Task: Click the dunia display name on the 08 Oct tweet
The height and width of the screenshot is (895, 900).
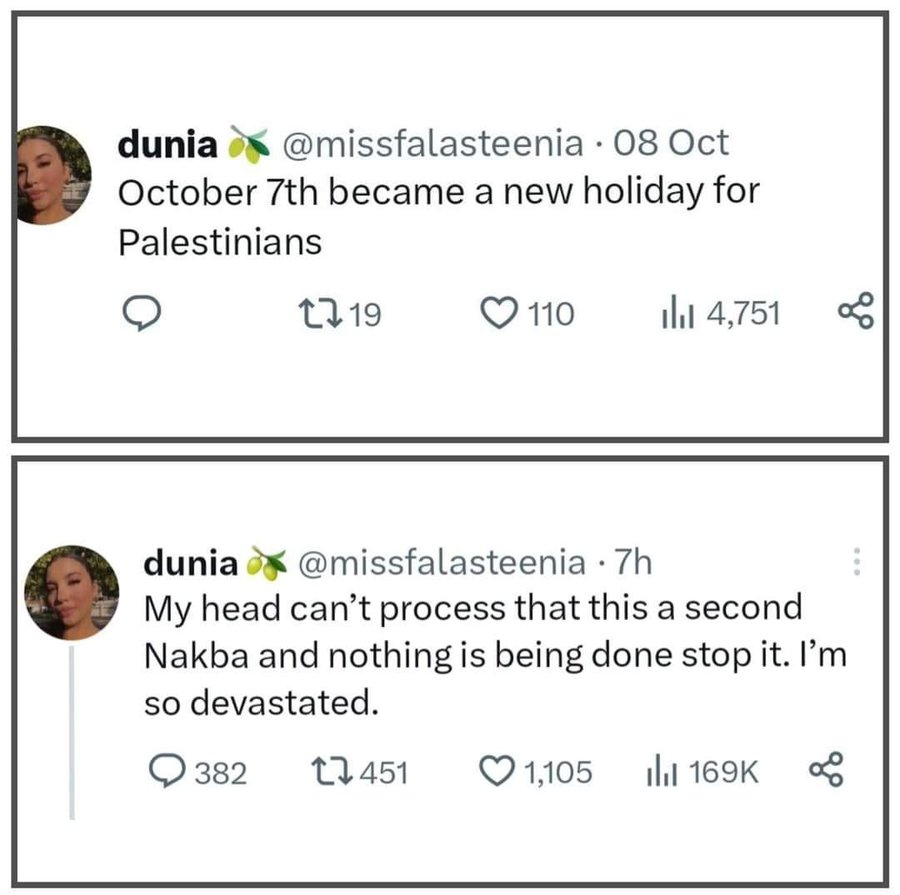Action: (x=167, y=144)
